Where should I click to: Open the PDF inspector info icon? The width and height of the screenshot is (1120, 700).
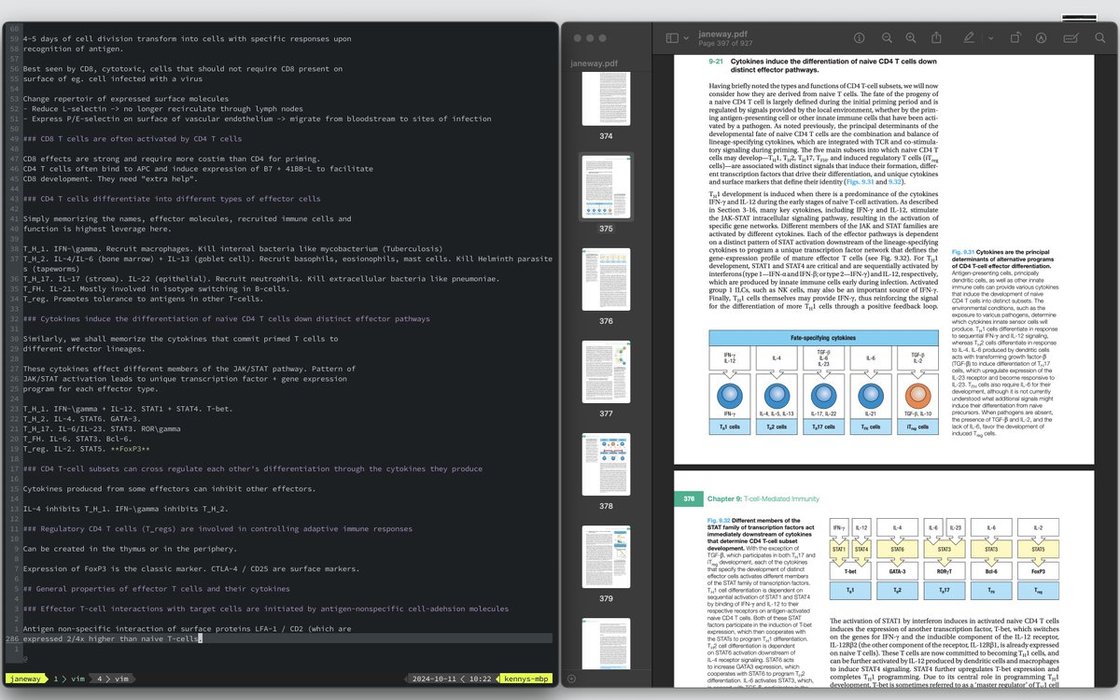[x=859, y=38]
